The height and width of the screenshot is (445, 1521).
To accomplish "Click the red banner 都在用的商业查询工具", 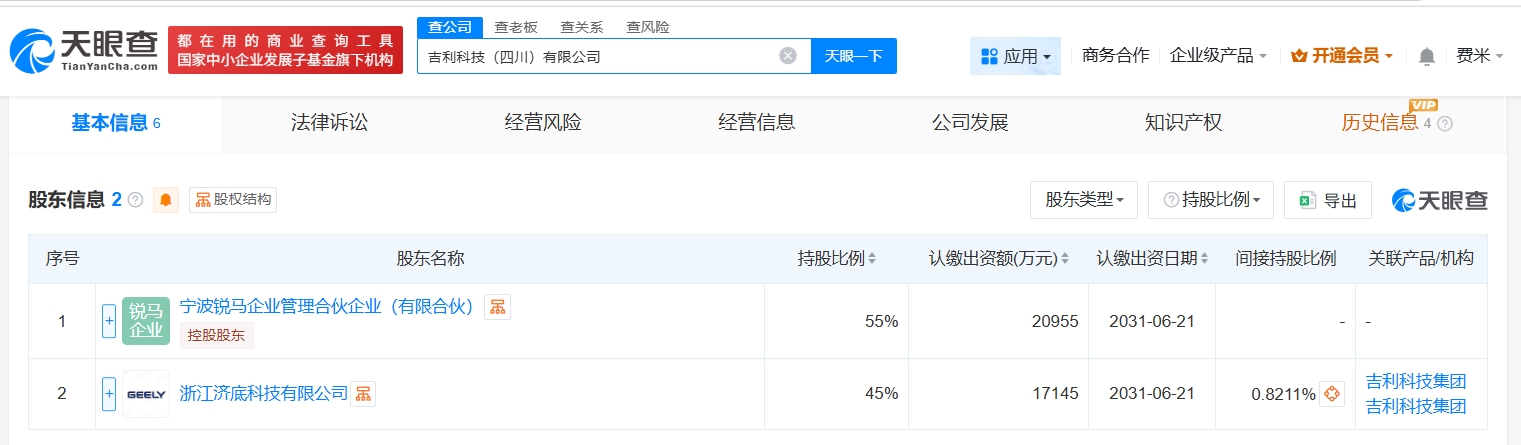I will pos(285,49).
